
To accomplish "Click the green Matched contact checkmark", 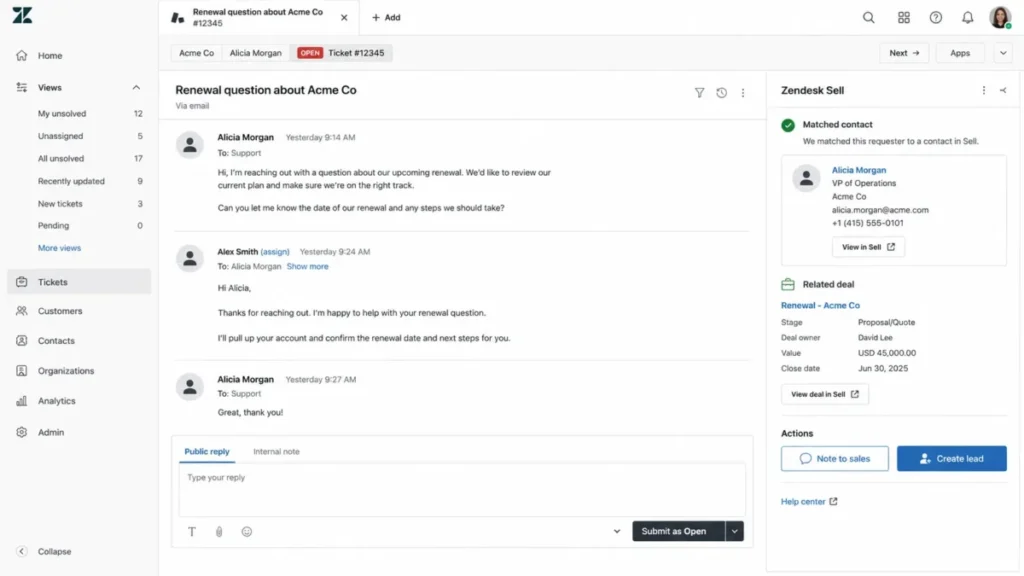I will 788,125.
